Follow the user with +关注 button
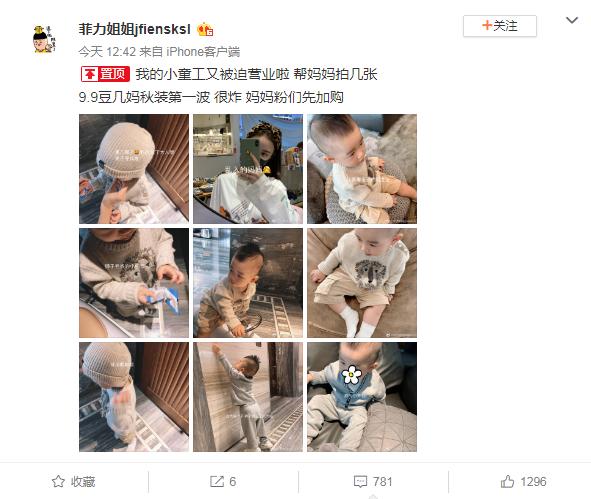The height and width of the screenshot is (499, 591). point(499,26)
